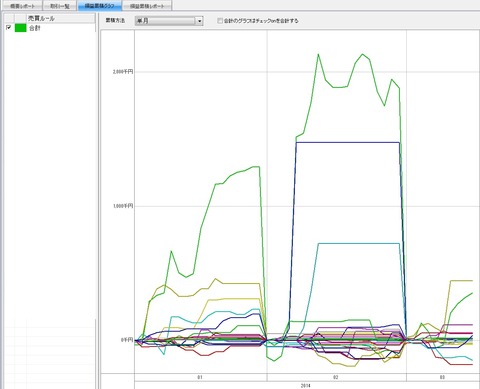Click the 累積方法 label
The height and width of the screenshot is (389, 480).
[115, 21]
